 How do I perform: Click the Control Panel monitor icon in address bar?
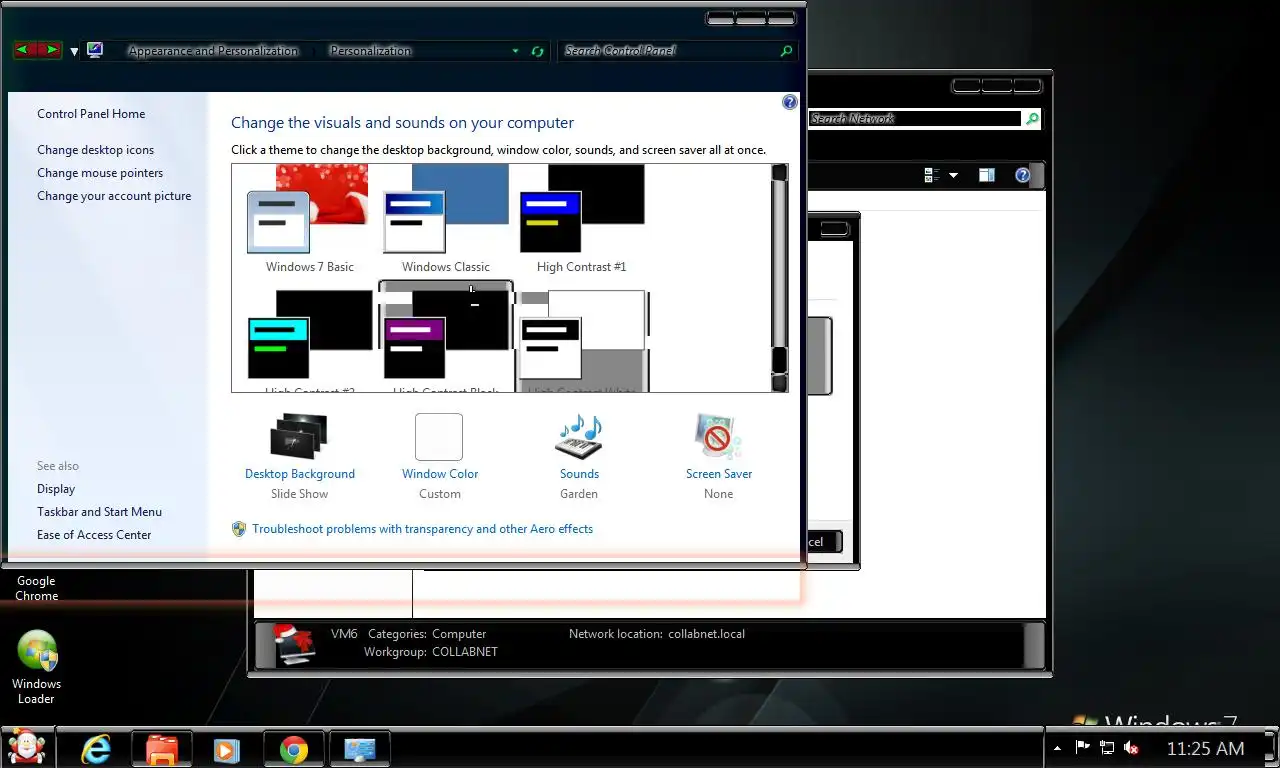tap(95, 50)
